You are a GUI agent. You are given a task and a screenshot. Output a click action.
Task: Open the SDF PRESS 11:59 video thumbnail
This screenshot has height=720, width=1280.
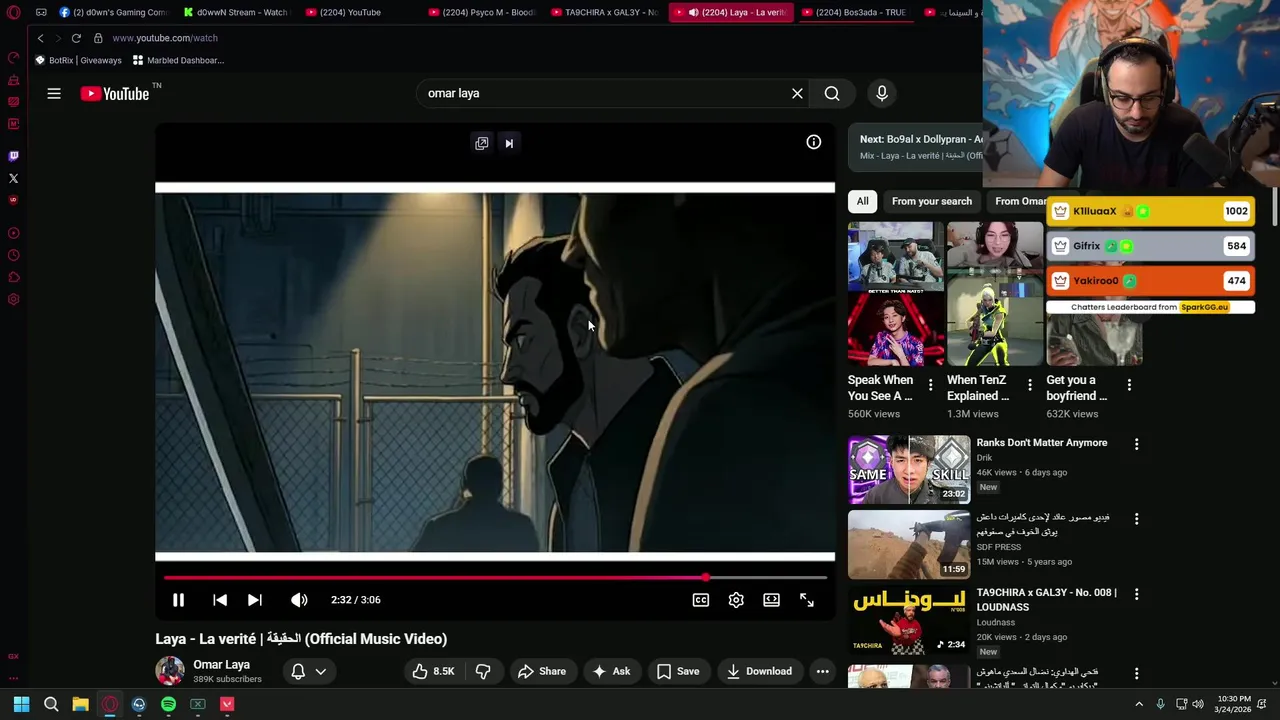[909, 544]
